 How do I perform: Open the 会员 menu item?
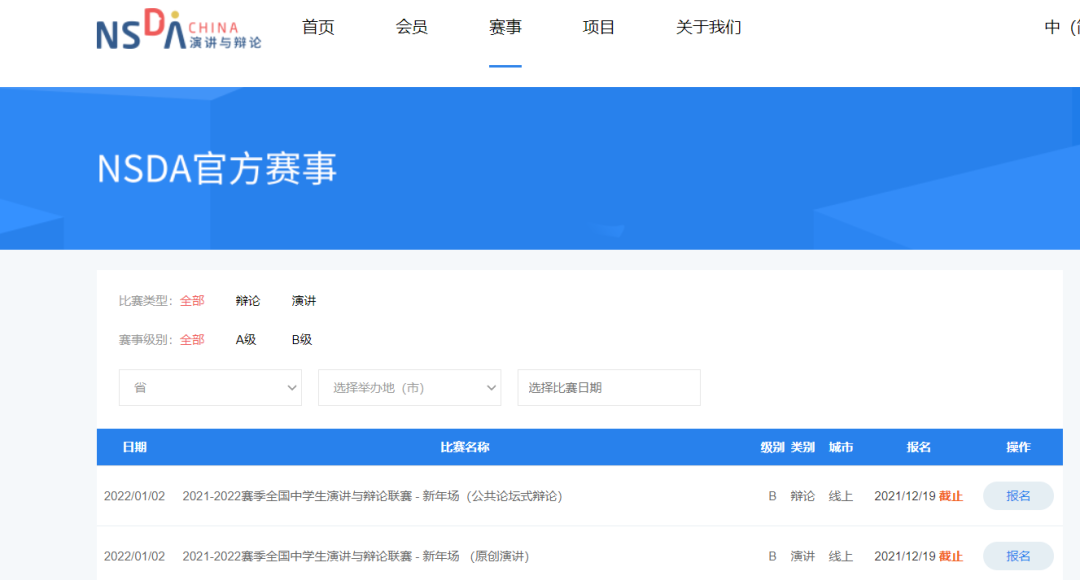pos(412,28)
